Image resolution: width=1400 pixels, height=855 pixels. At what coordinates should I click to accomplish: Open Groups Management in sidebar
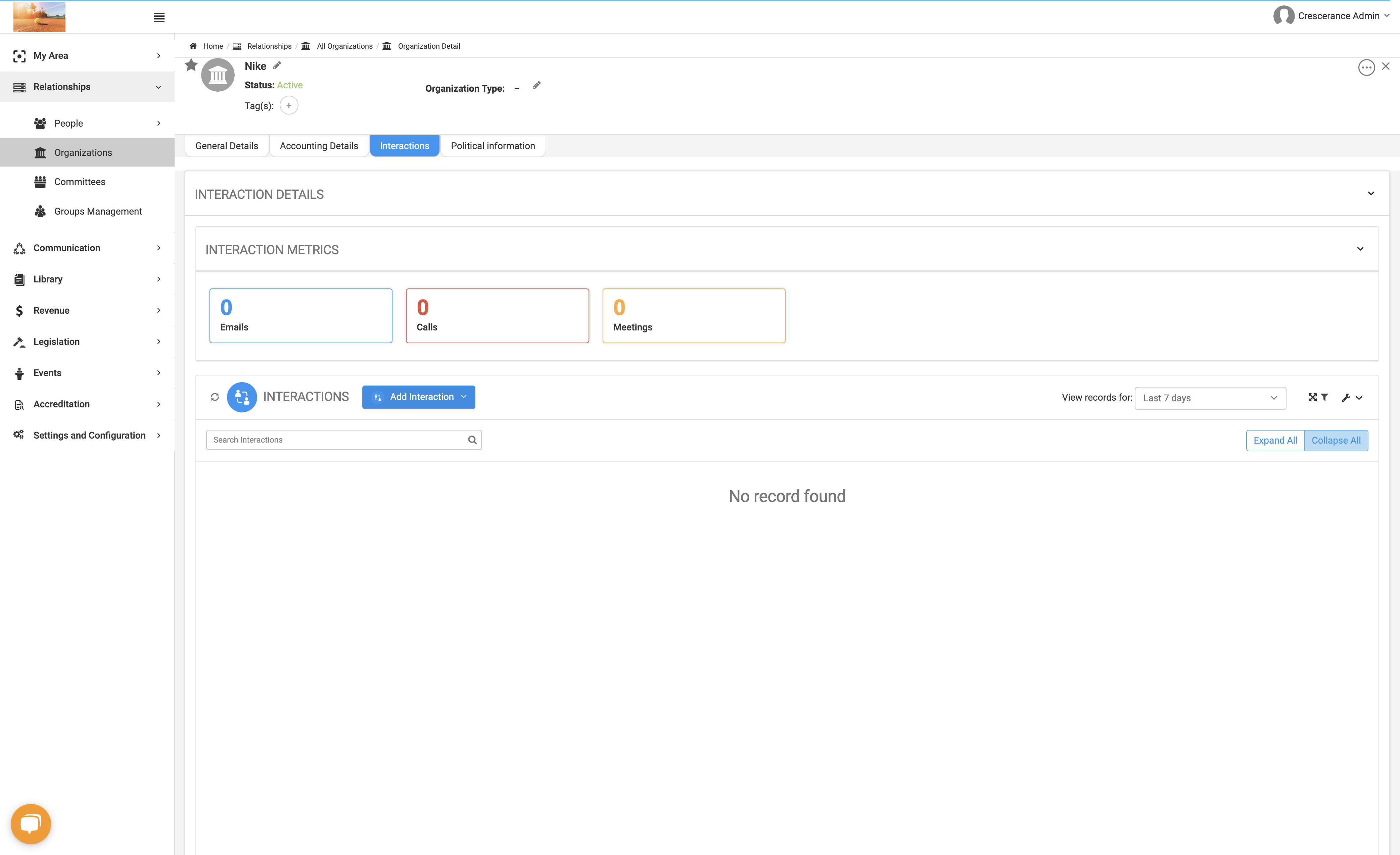(87, 212)
